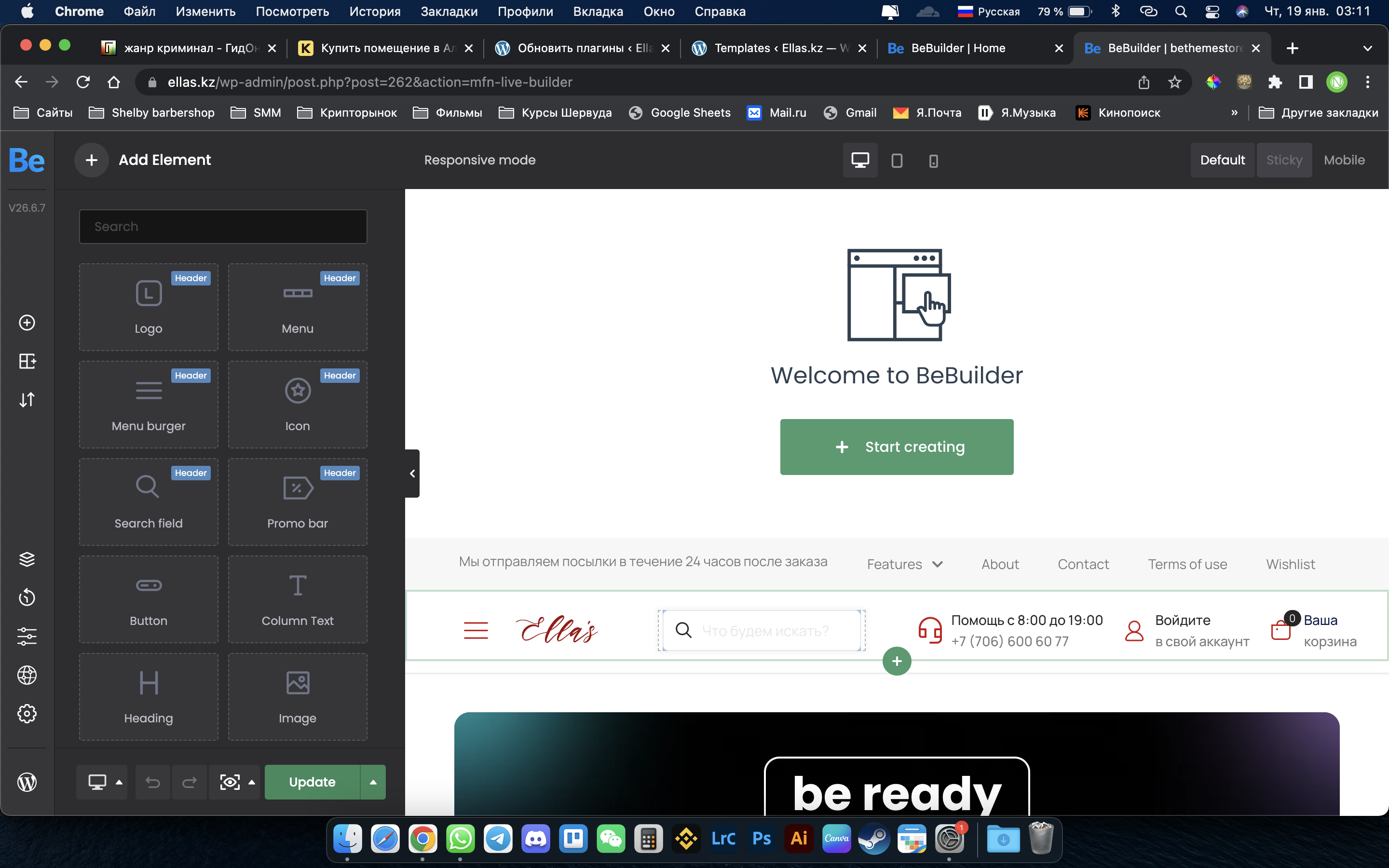Open the export/import arrows sidebar icon
1389x868 pixels.
coord(27,400)
